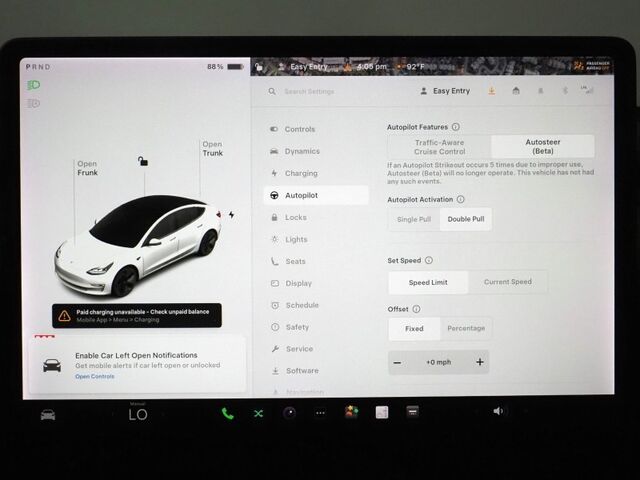Tap the lock icon in the map status bar
The image size is (640, 480).
click(259, 67)
